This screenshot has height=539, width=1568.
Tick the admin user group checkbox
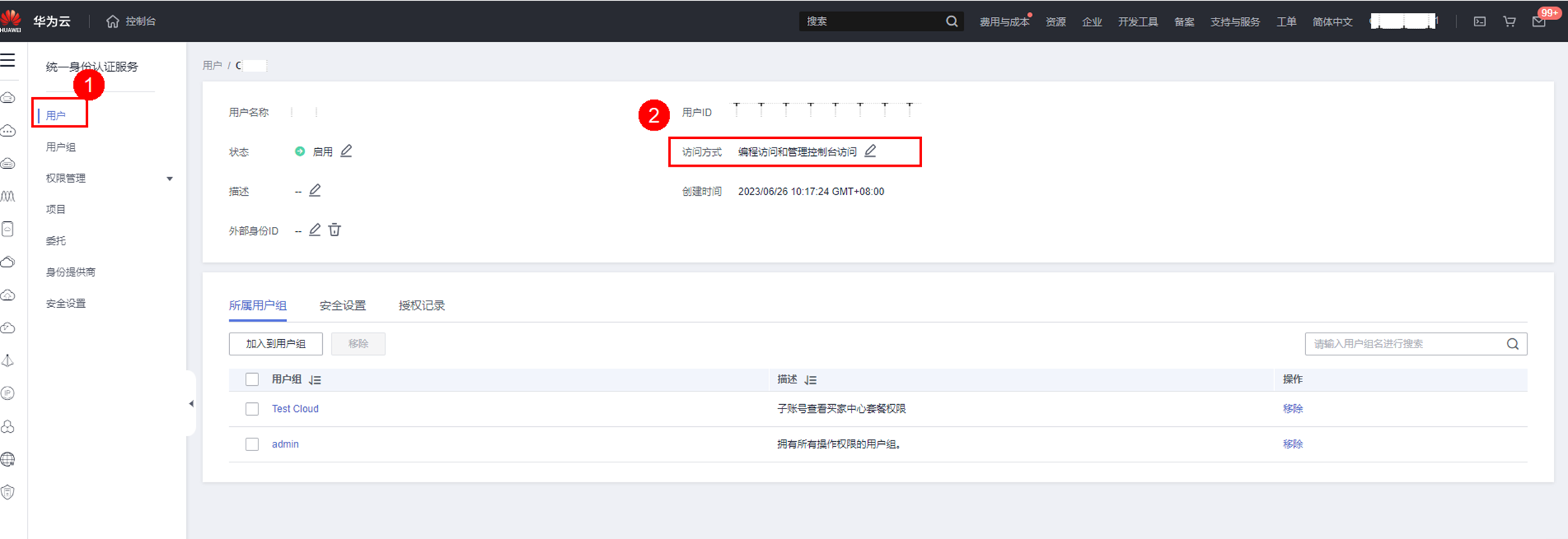[252, 445]
